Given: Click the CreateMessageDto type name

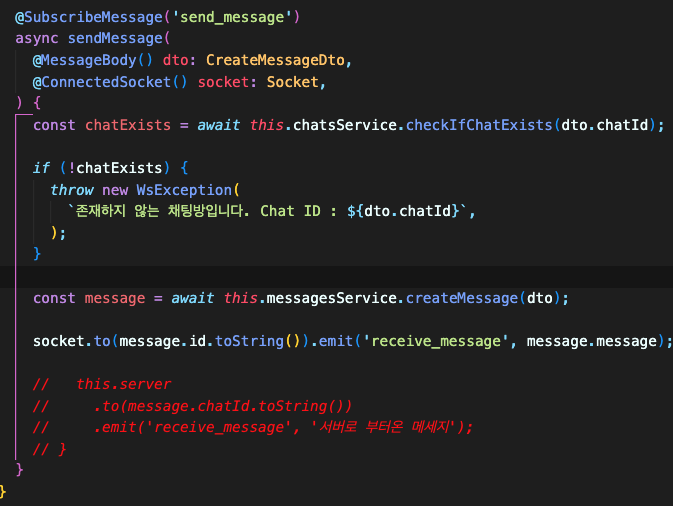Looking at the screenshot, I should point(275,60).
